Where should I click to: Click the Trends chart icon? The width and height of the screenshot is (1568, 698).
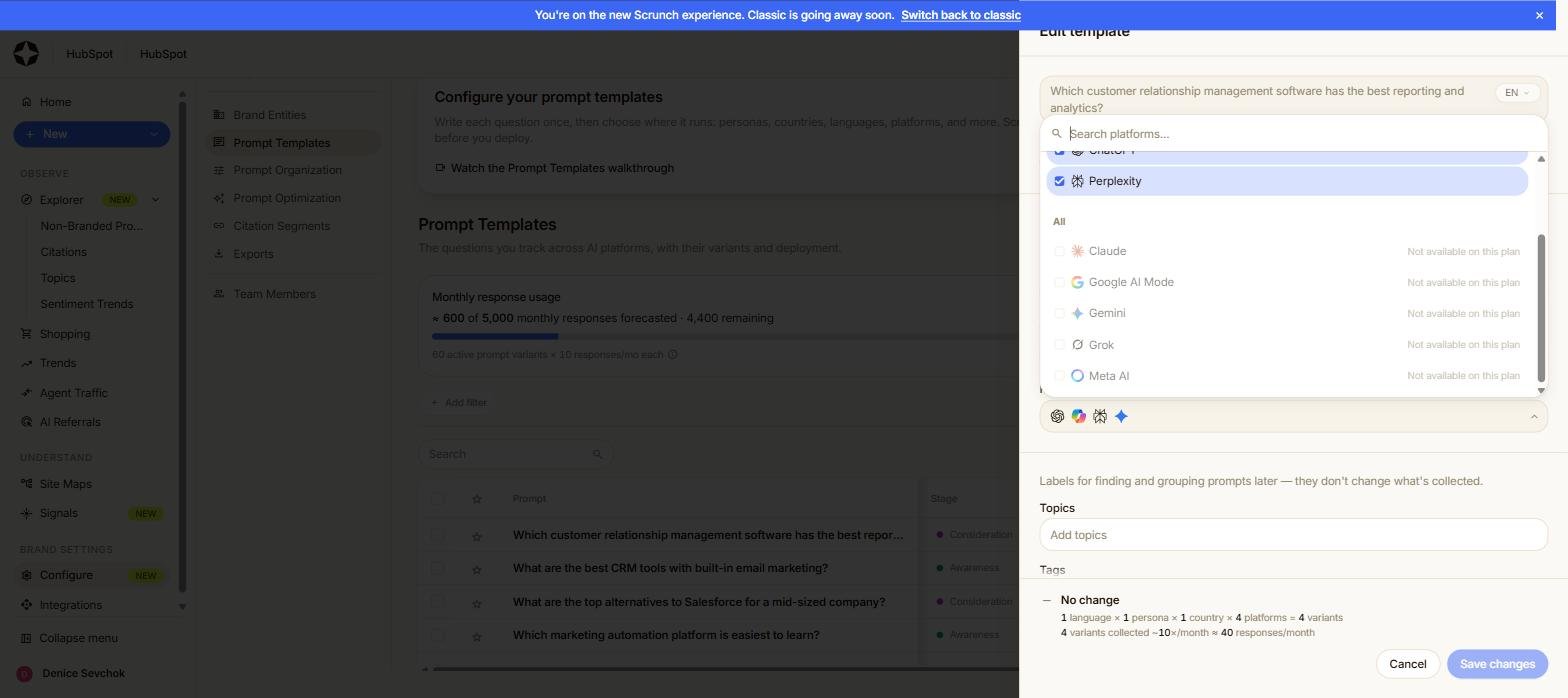26,363
